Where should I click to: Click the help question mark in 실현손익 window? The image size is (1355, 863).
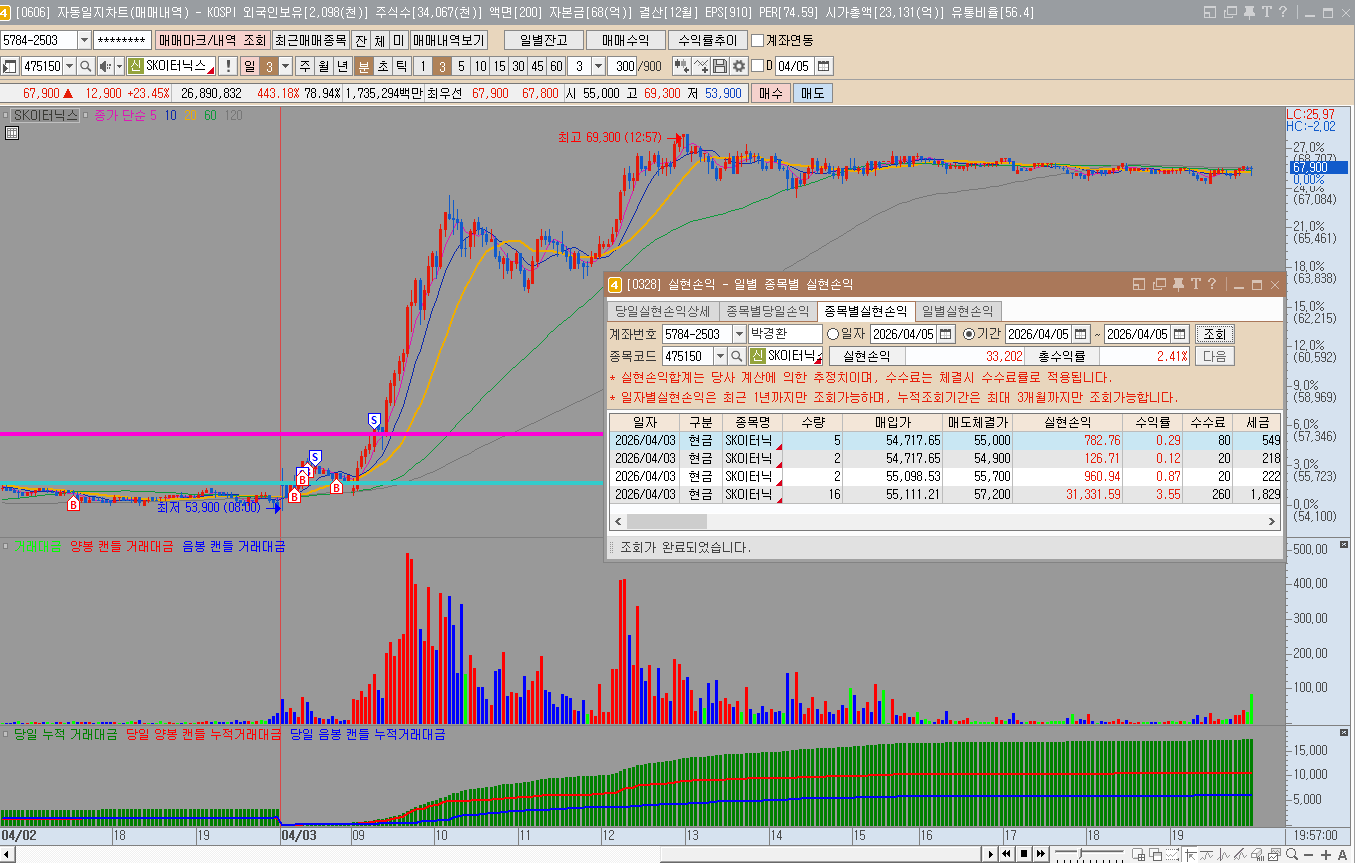[x=1211, y=285]
